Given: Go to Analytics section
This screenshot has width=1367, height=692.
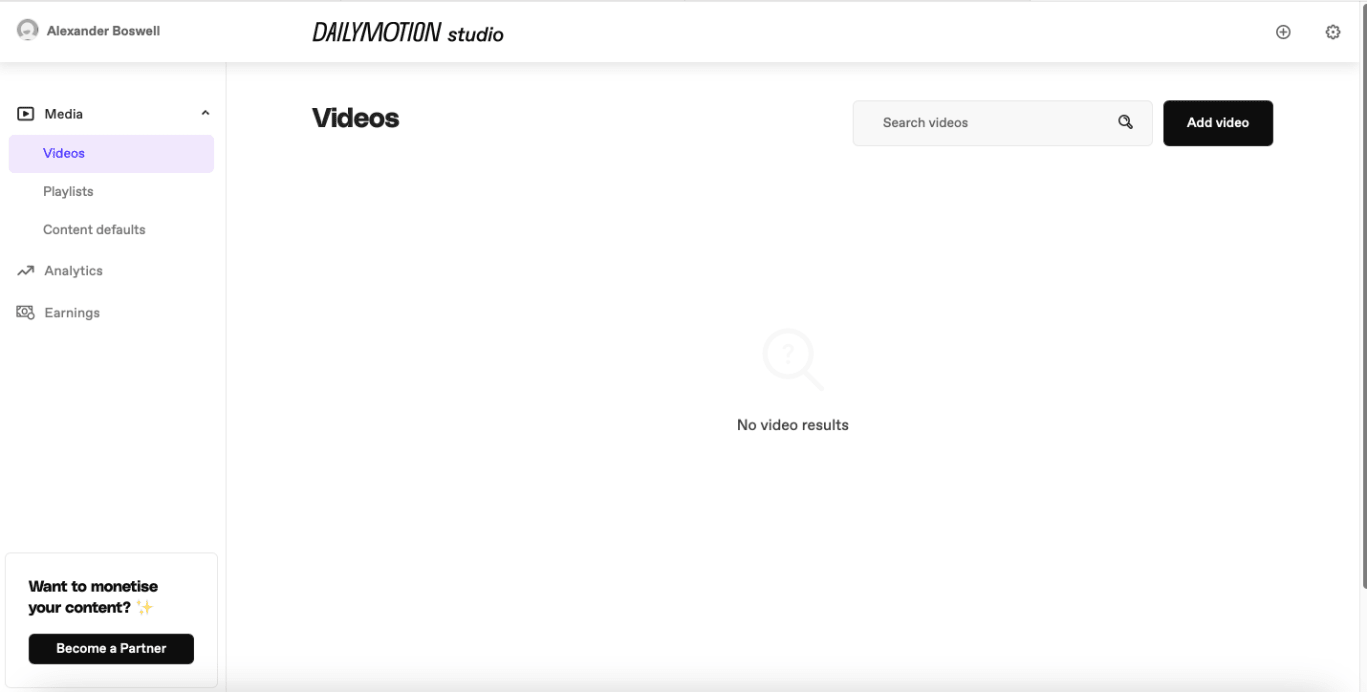Looking at the screenshot, I should click(x=73, y=271).
